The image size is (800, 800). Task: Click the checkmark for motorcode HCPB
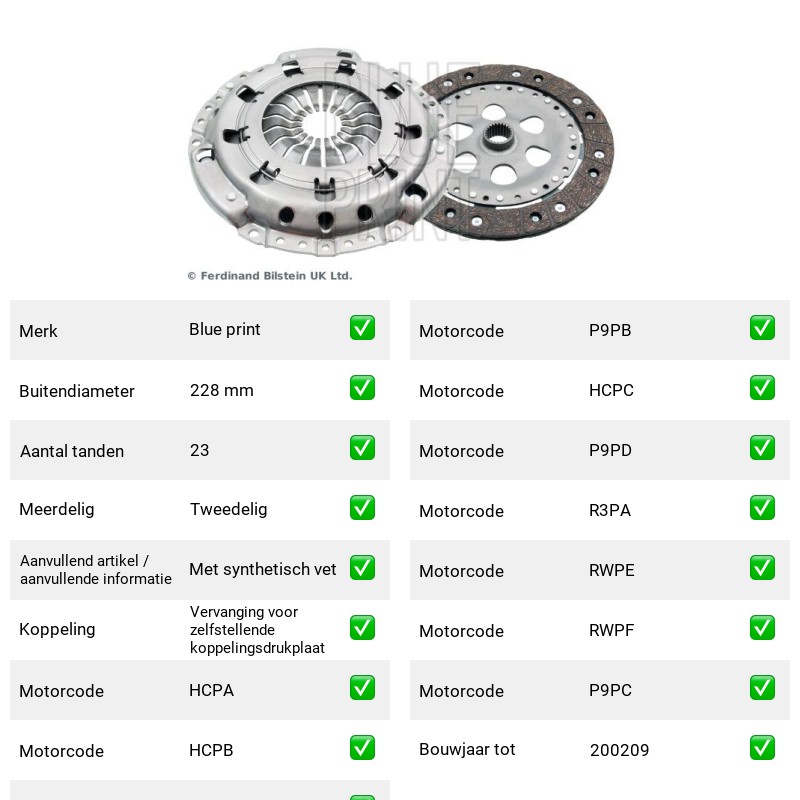[362, 747]
